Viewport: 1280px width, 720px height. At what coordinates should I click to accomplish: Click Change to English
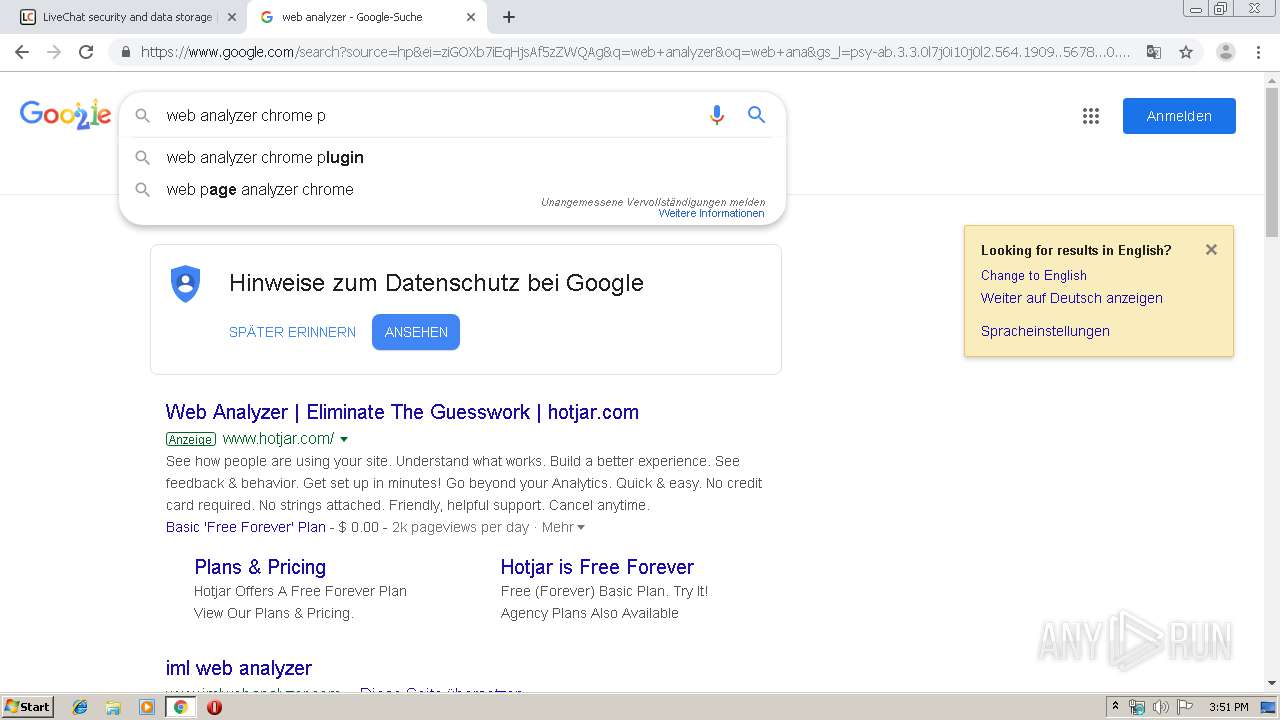coord(1034,276)
